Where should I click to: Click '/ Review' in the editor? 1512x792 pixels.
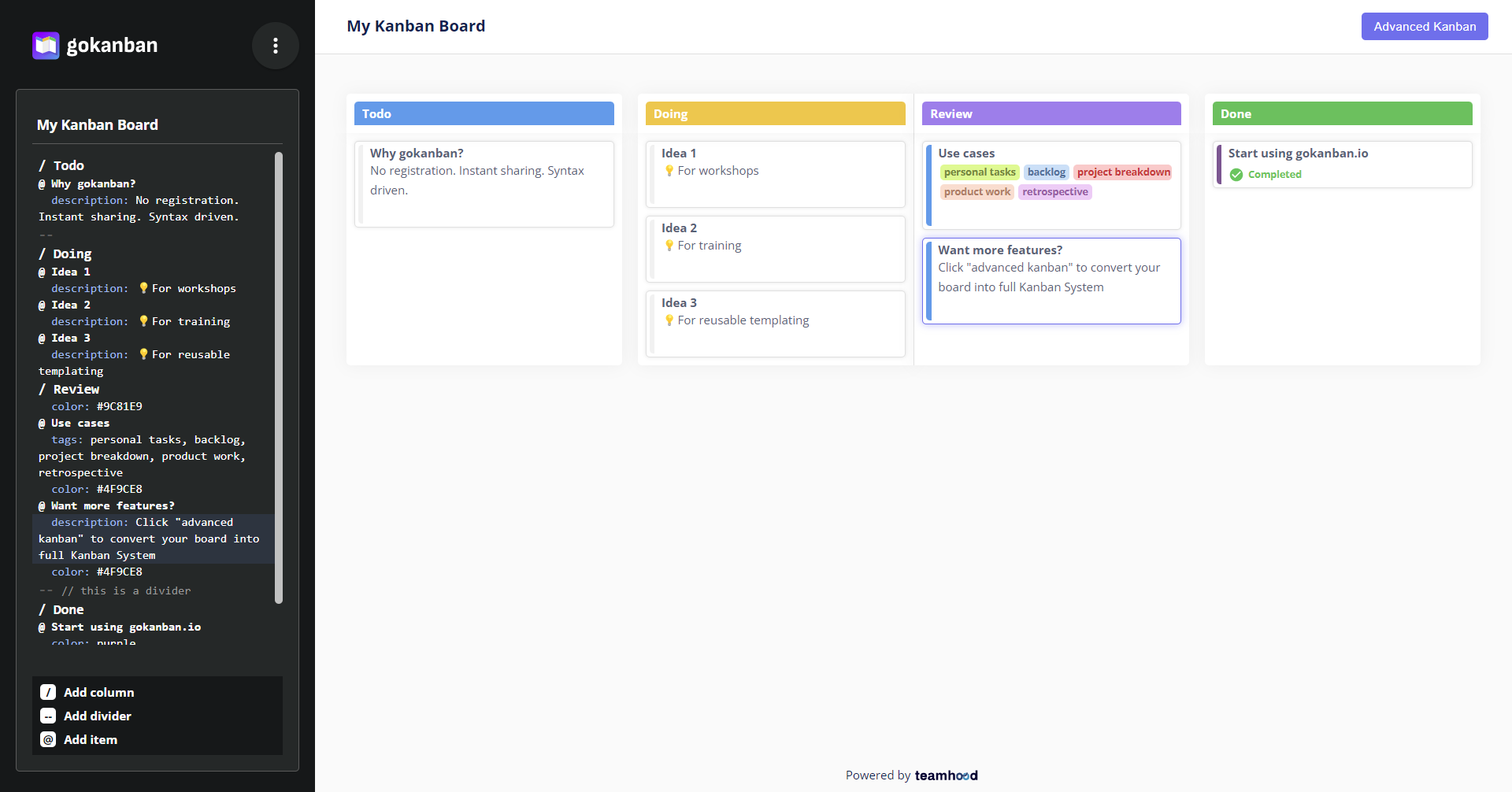coord(69,389)
